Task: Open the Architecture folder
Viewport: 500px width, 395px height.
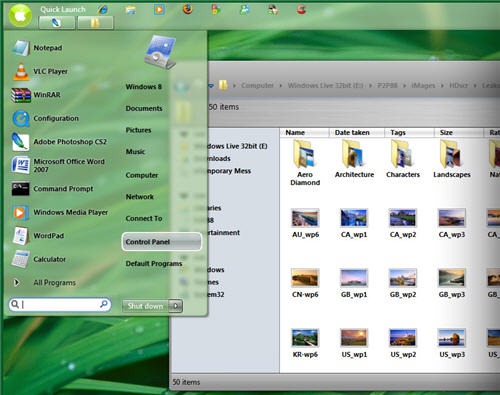Action: (x=354, y=159)
